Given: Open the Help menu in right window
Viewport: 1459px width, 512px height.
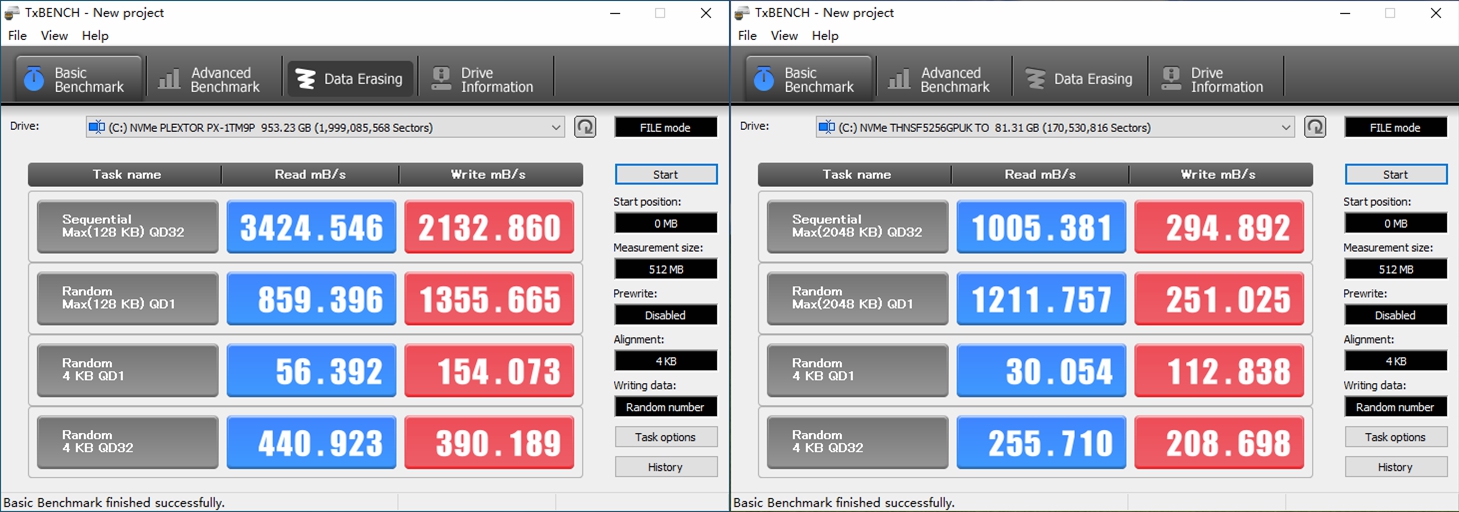Looking at the screenshot, I should (825, 35).
